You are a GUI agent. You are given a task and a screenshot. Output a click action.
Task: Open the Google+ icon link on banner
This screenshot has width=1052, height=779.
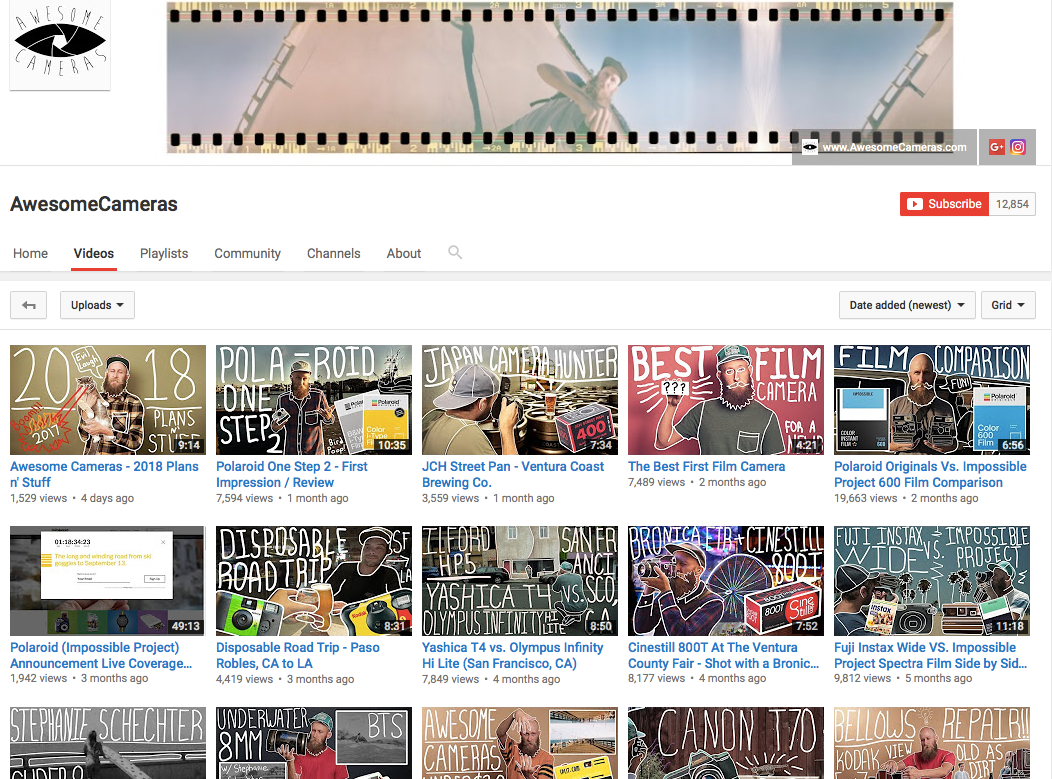pyautogui.click(x=996, y=147)
